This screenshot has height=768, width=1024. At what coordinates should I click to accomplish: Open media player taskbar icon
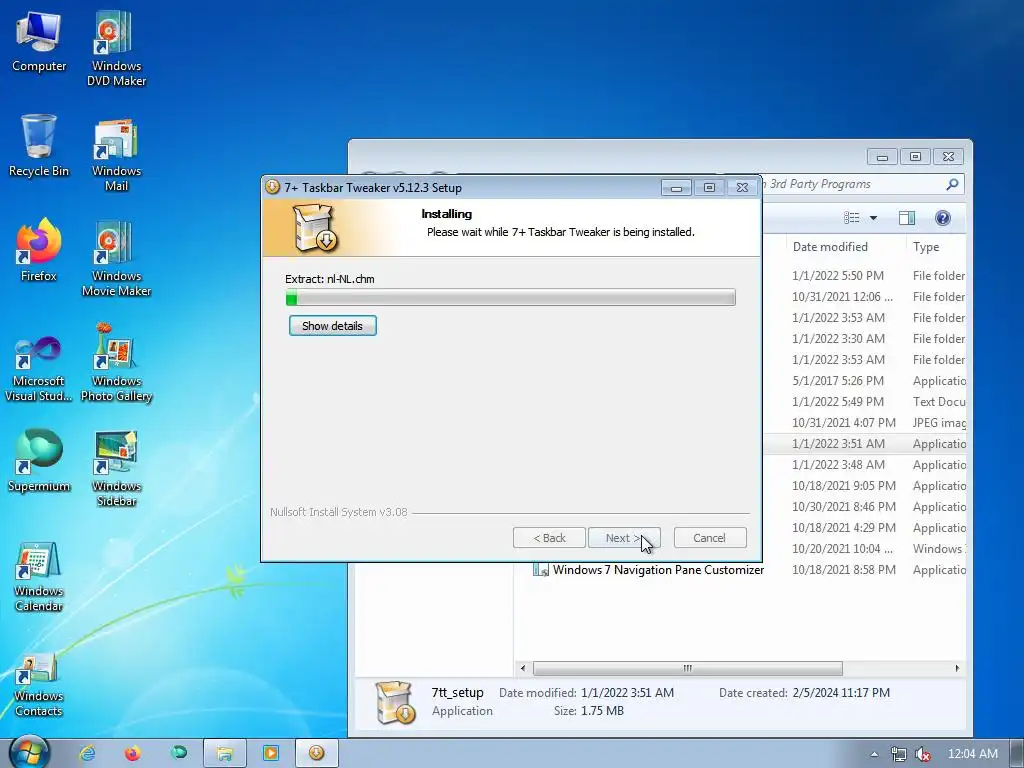270,754
